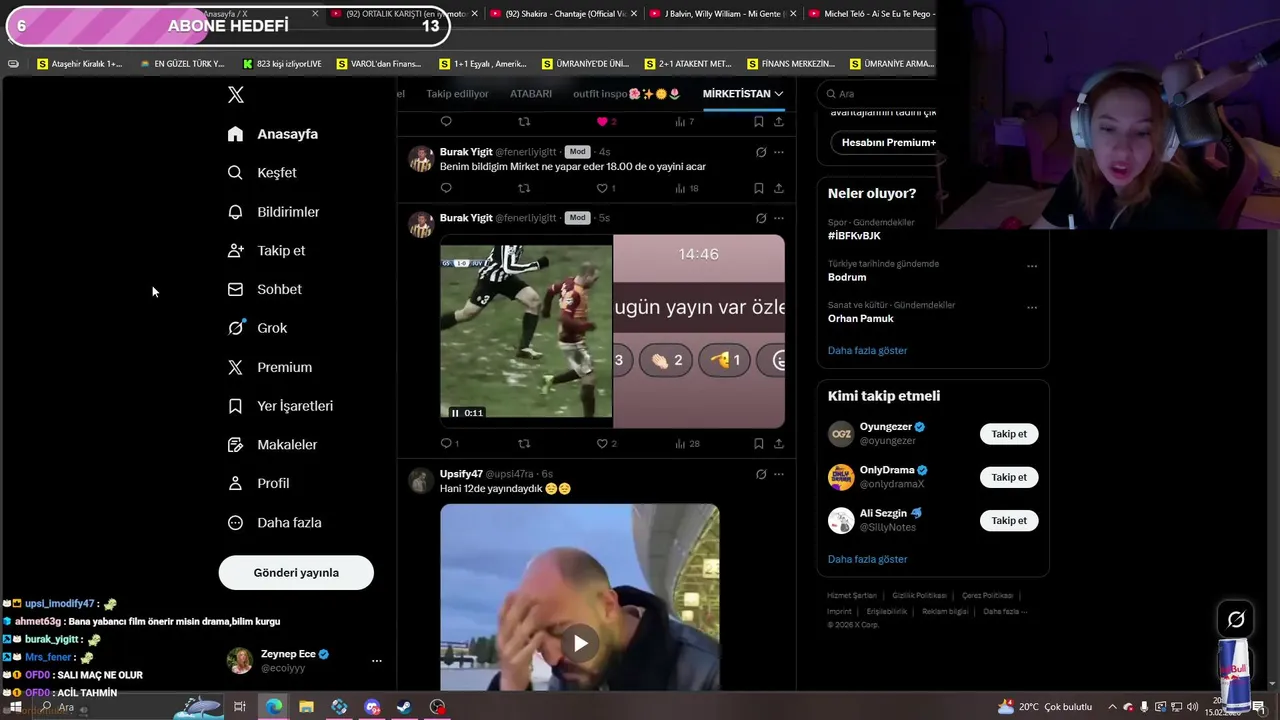Open more menu on Upsify47 tweet
Image resolution: width=1280 pixels, height=720 pixels.
pos(779,474)
